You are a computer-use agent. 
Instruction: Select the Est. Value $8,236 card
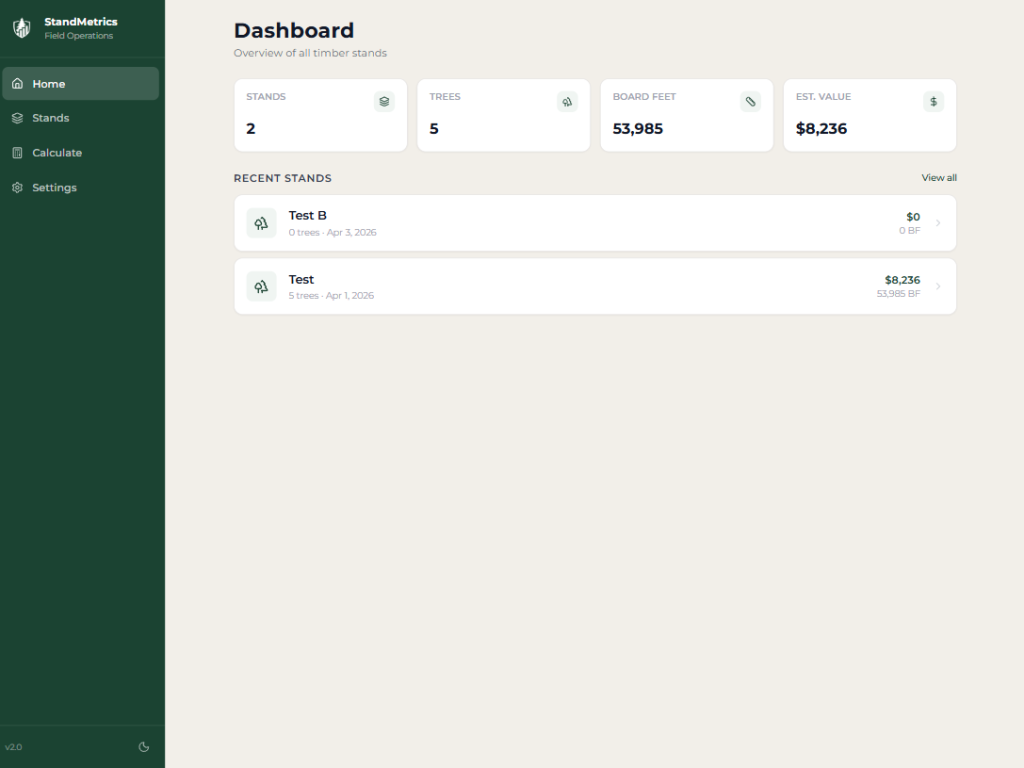[x=869, y=116]
